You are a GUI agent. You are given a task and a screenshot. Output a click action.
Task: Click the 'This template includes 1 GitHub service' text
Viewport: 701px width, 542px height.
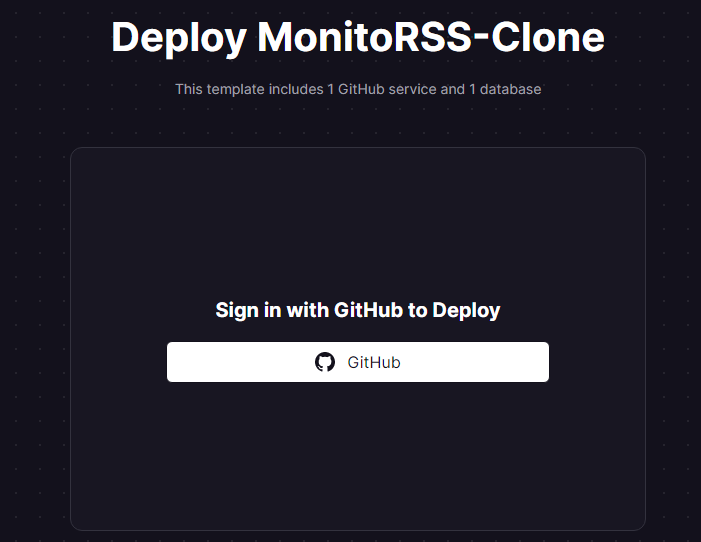(306, 89)
